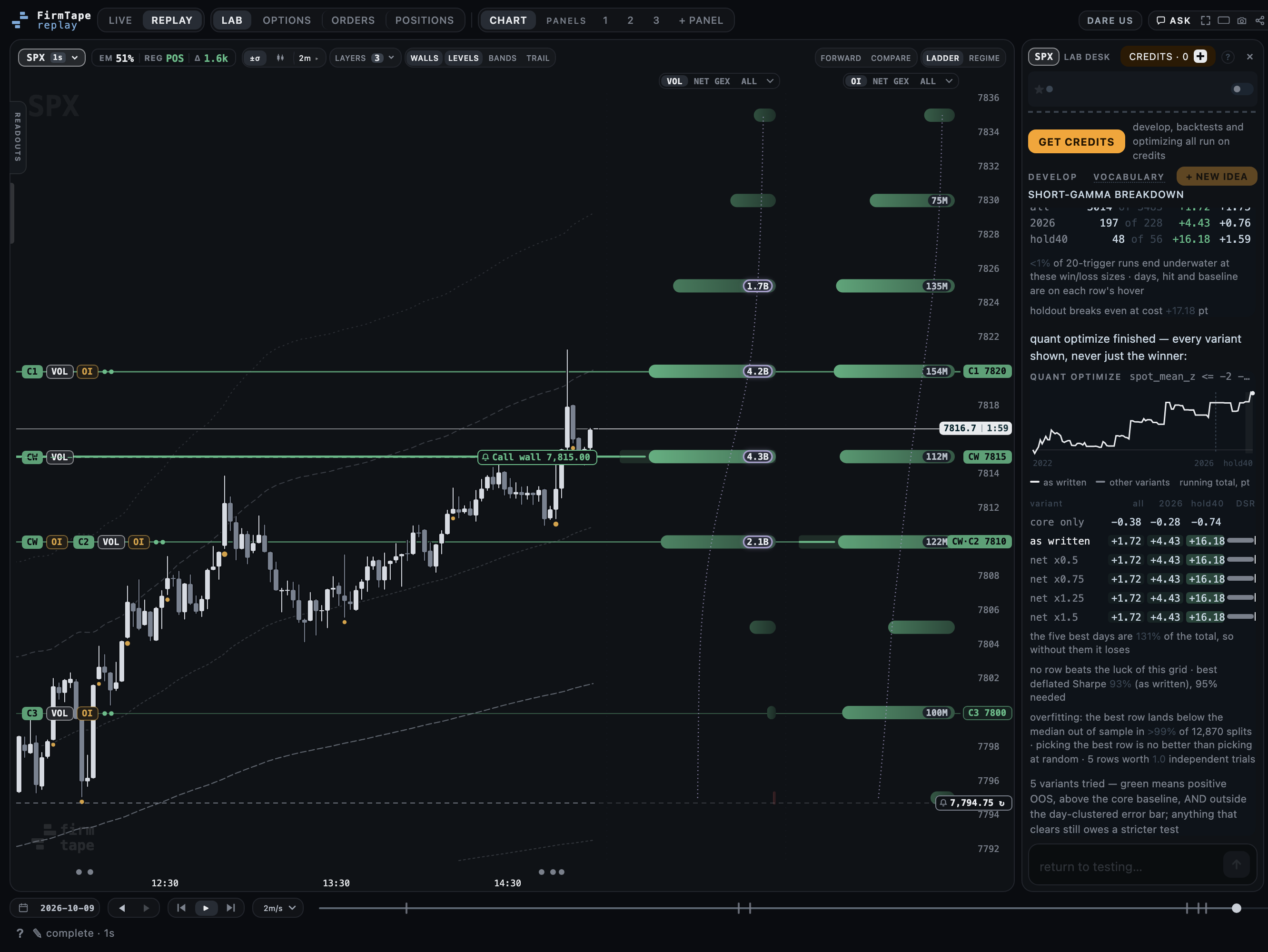Image resolution: width=1268 pixels, height=952 pixels.
Task: Click the ±σ sigma icon in chart toolbar
Action: (x=255, y=58)
